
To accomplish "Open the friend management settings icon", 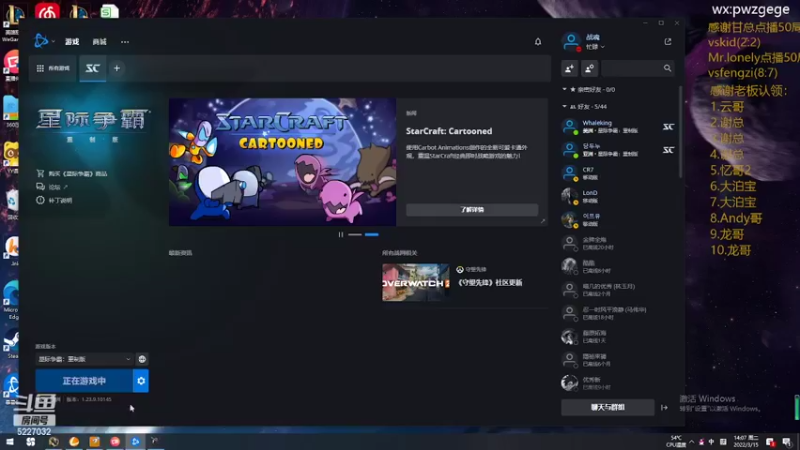I will tap(589, 68).
